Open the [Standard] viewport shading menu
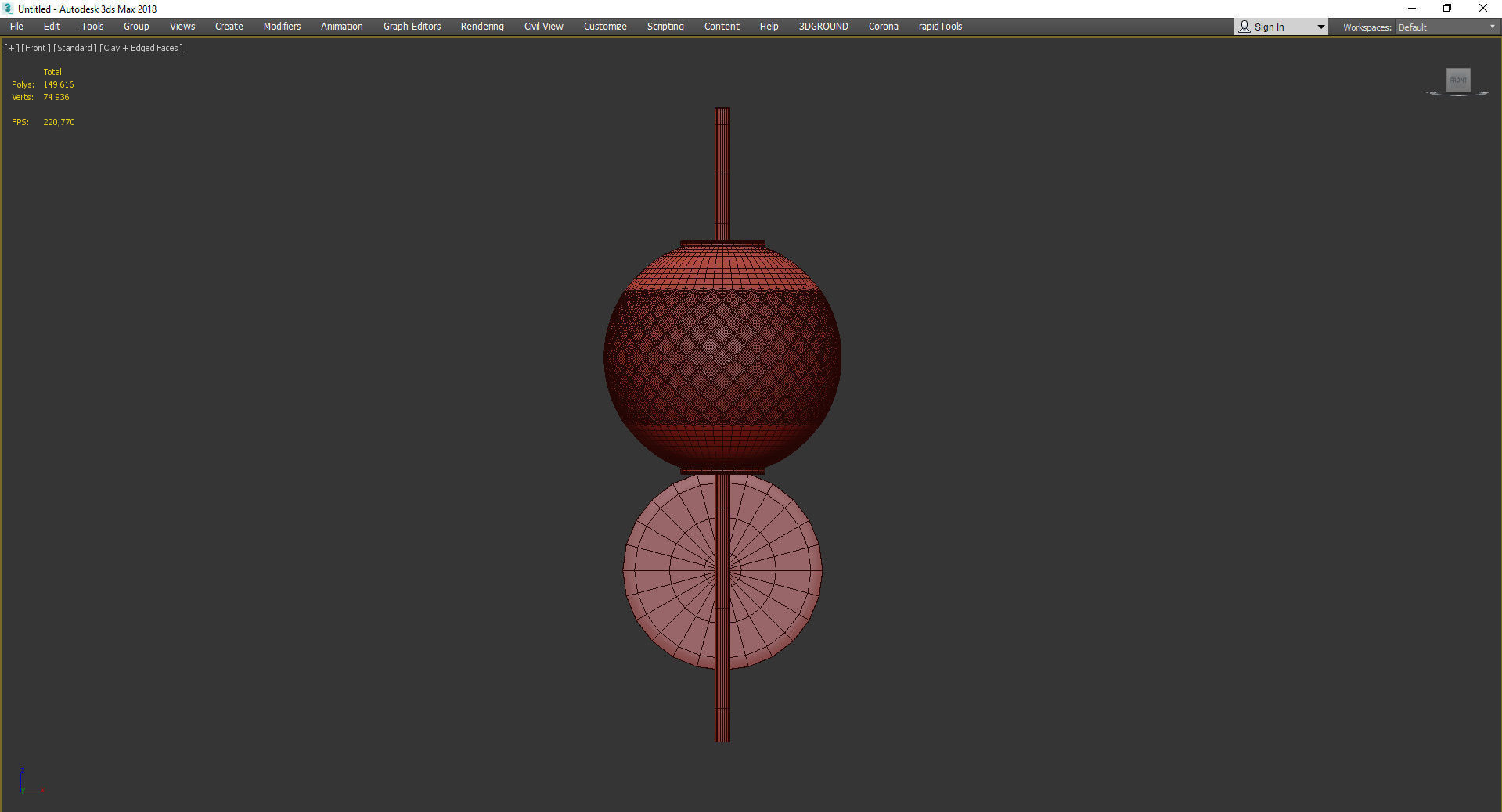This screenshot has width=1502, height=812. [75, 48]
